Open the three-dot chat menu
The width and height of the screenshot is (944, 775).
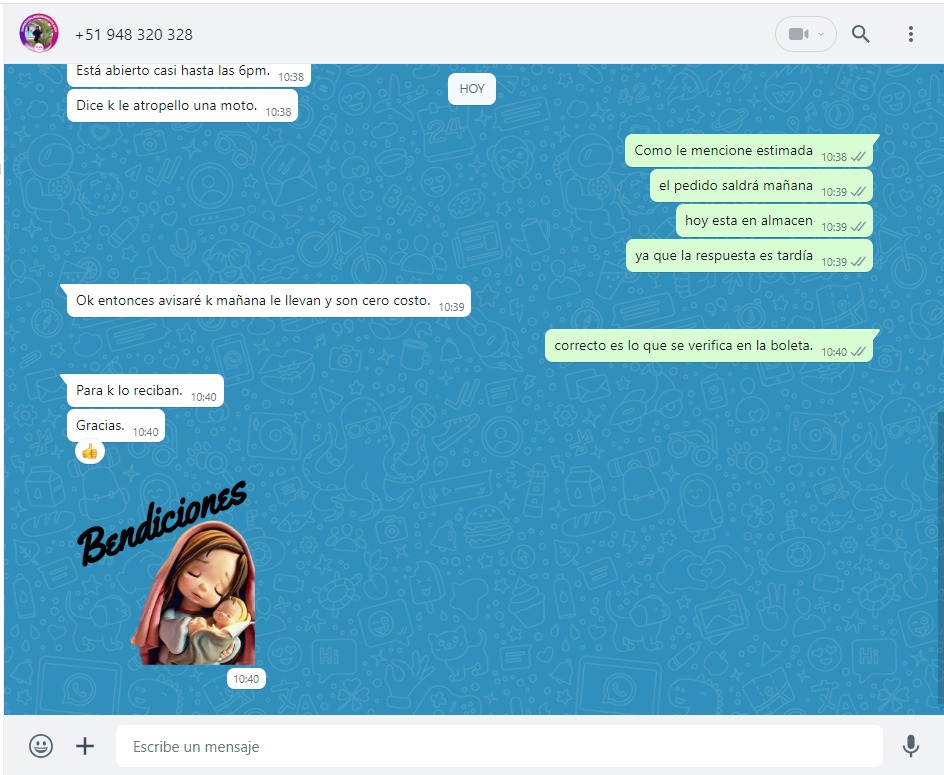click(910, 34)
